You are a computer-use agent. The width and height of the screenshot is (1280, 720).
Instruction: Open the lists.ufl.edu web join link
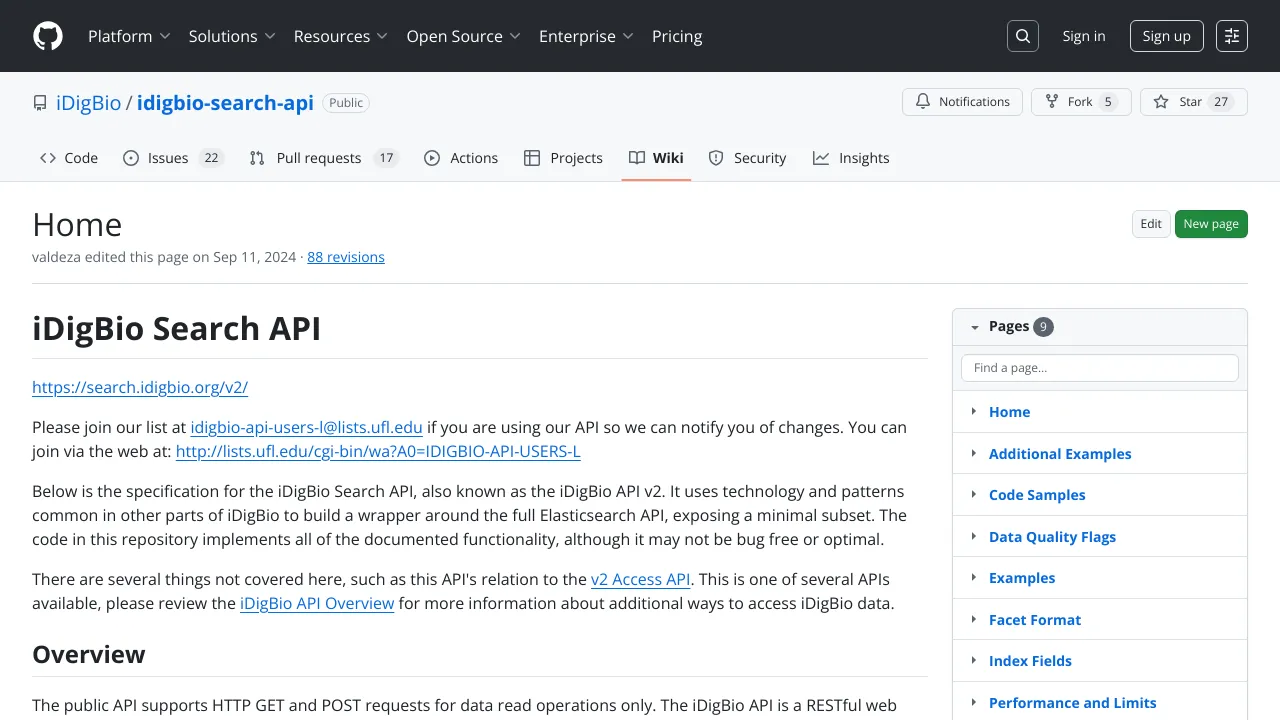(378, 451)
